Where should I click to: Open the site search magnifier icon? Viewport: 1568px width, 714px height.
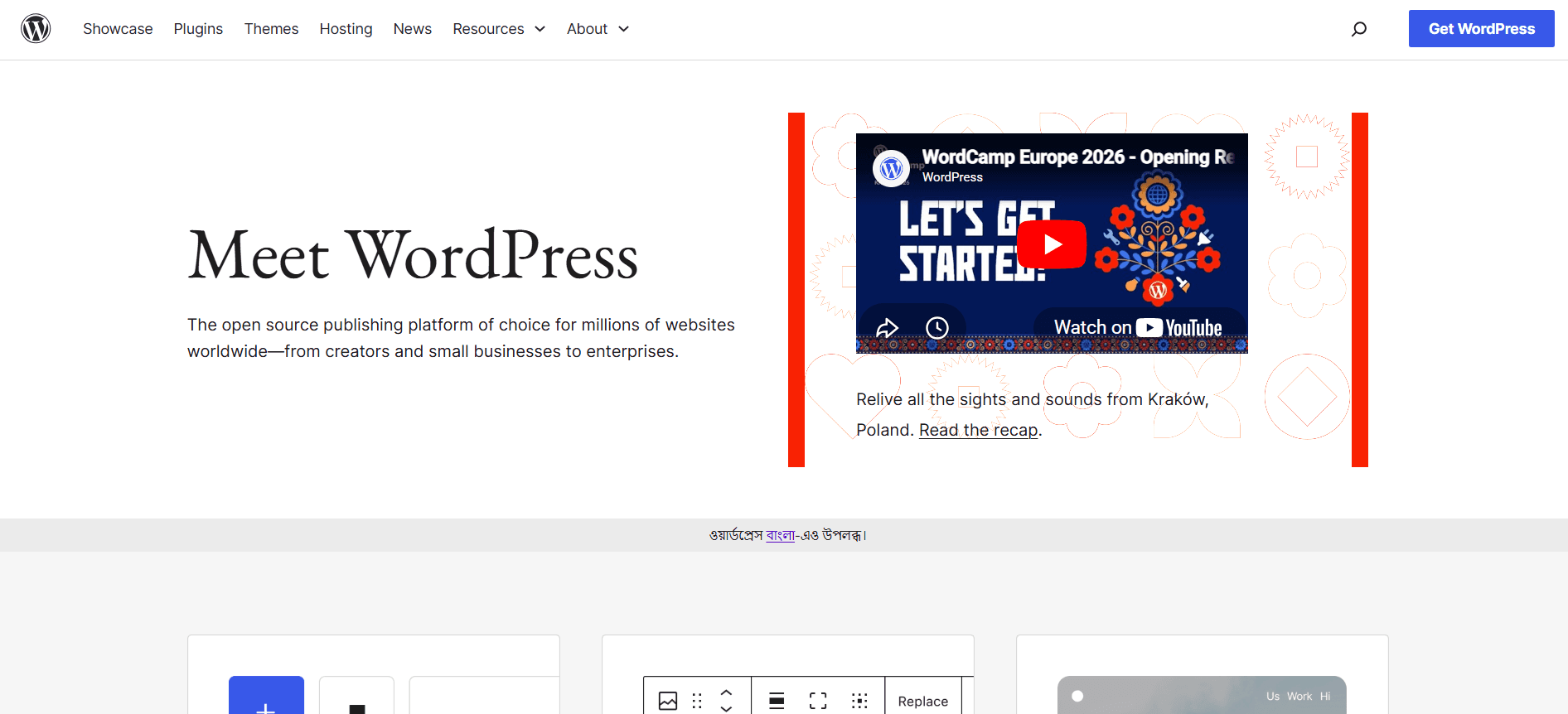1359,29
